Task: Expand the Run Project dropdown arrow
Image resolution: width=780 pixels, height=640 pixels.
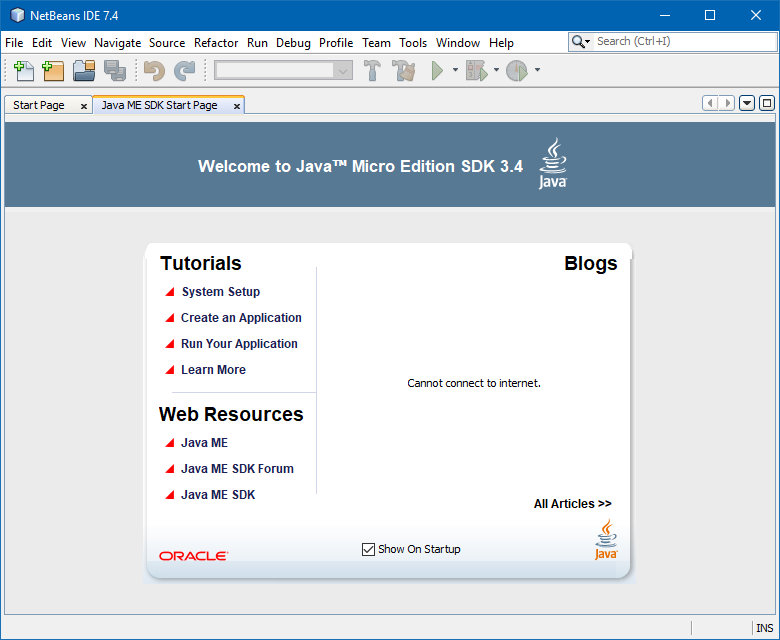Action: click(x=455, y=70)
